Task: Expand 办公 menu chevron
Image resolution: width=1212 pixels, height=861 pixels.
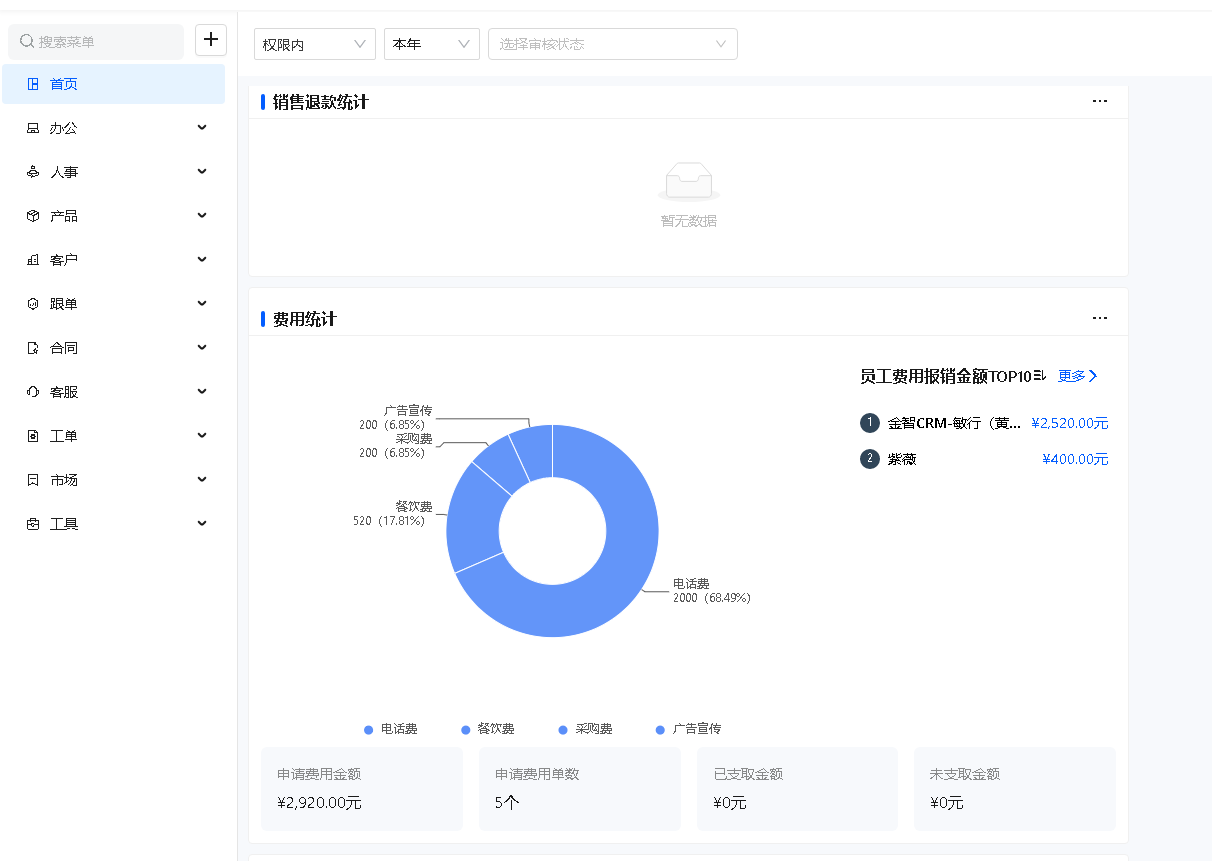Action: pos(202,128)
